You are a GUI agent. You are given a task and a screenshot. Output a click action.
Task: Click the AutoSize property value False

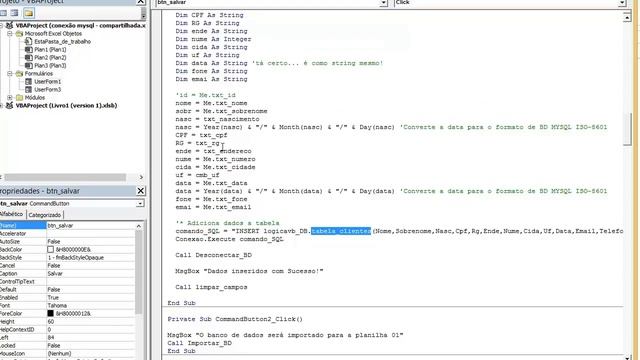91,242
